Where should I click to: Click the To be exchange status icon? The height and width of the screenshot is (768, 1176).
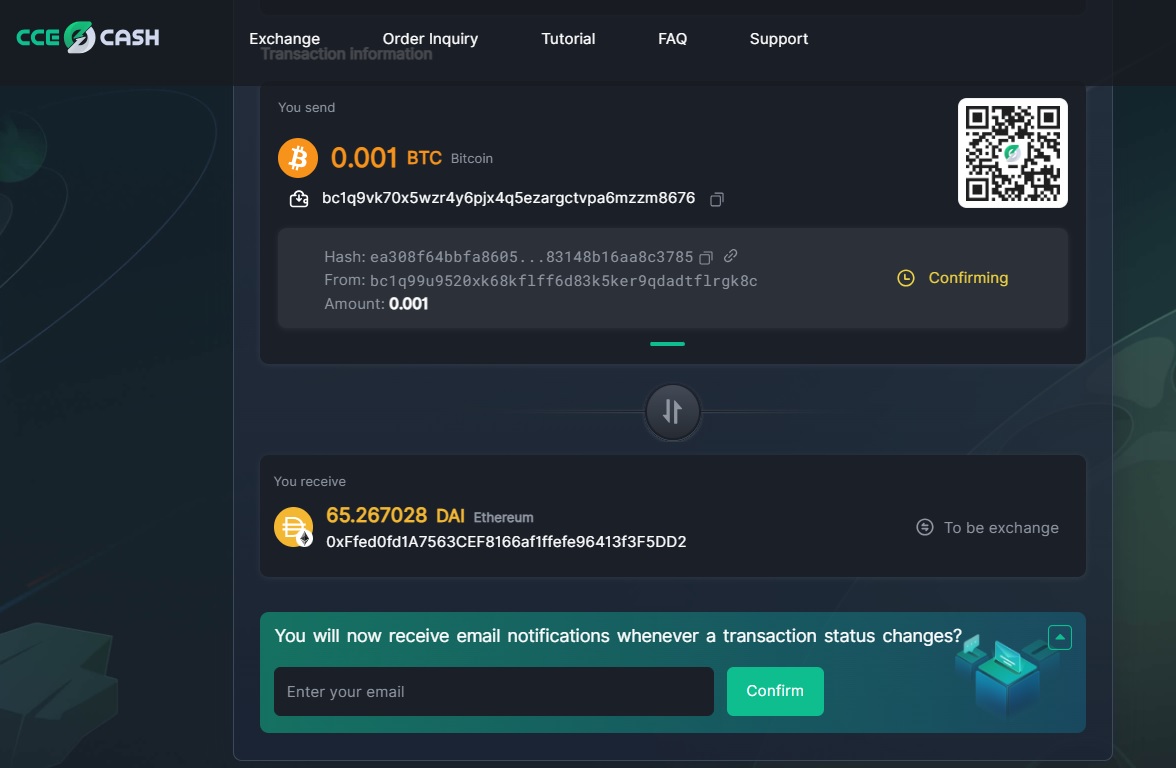925,527
